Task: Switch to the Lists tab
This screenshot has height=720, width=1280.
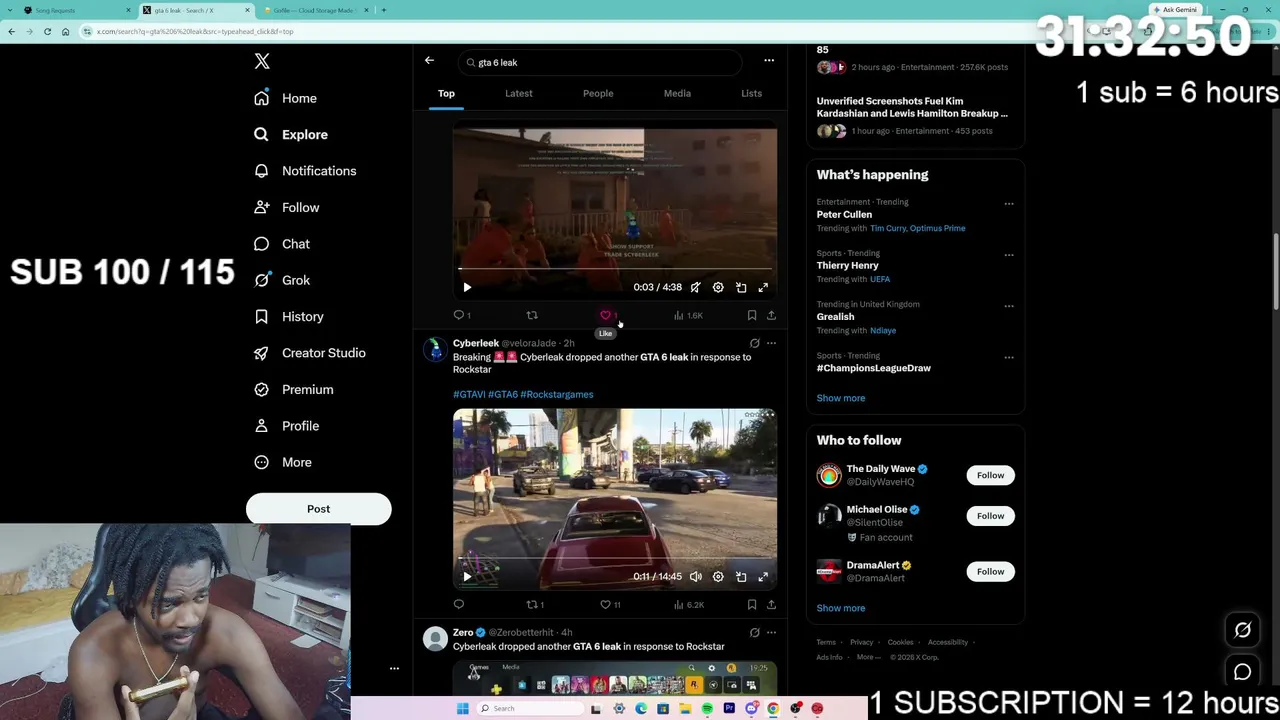Action: coord(751,93)
